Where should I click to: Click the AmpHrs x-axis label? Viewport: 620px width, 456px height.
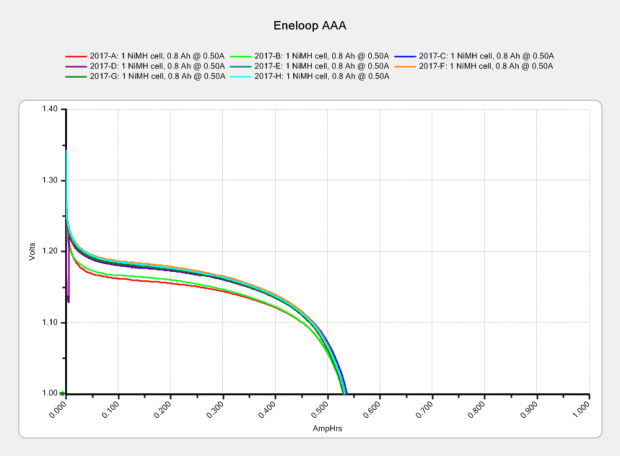pyautogui.click(x=327, y=429)
